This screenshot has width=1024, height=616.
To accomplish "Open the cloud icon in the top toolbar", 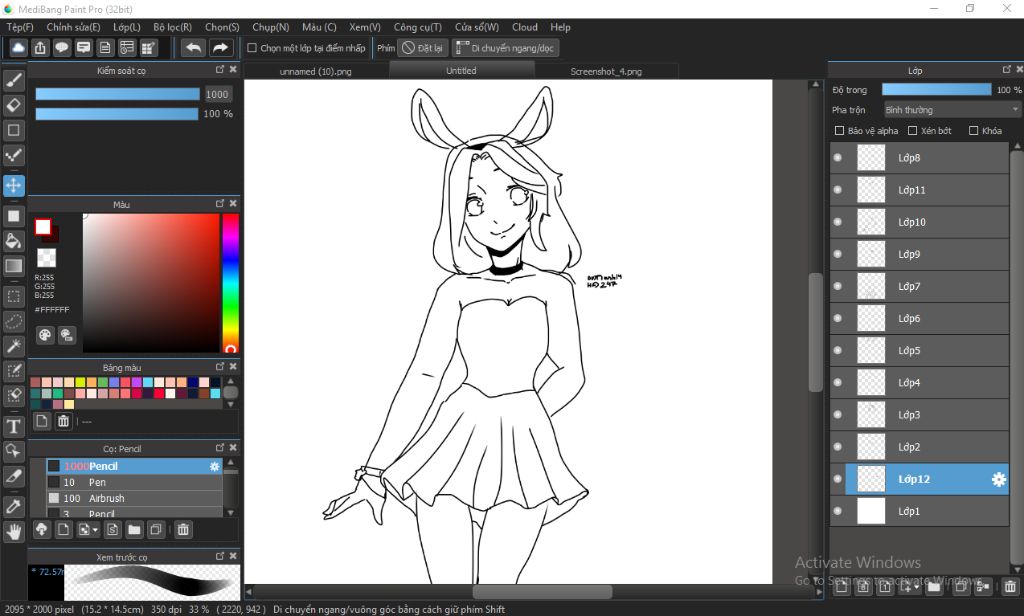I will (18, 48).
